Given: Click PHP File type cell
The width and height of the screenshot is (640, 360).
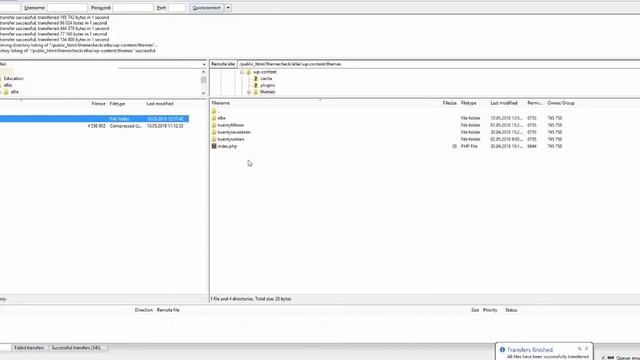Looking at the screenshot, I should [469, 146].
